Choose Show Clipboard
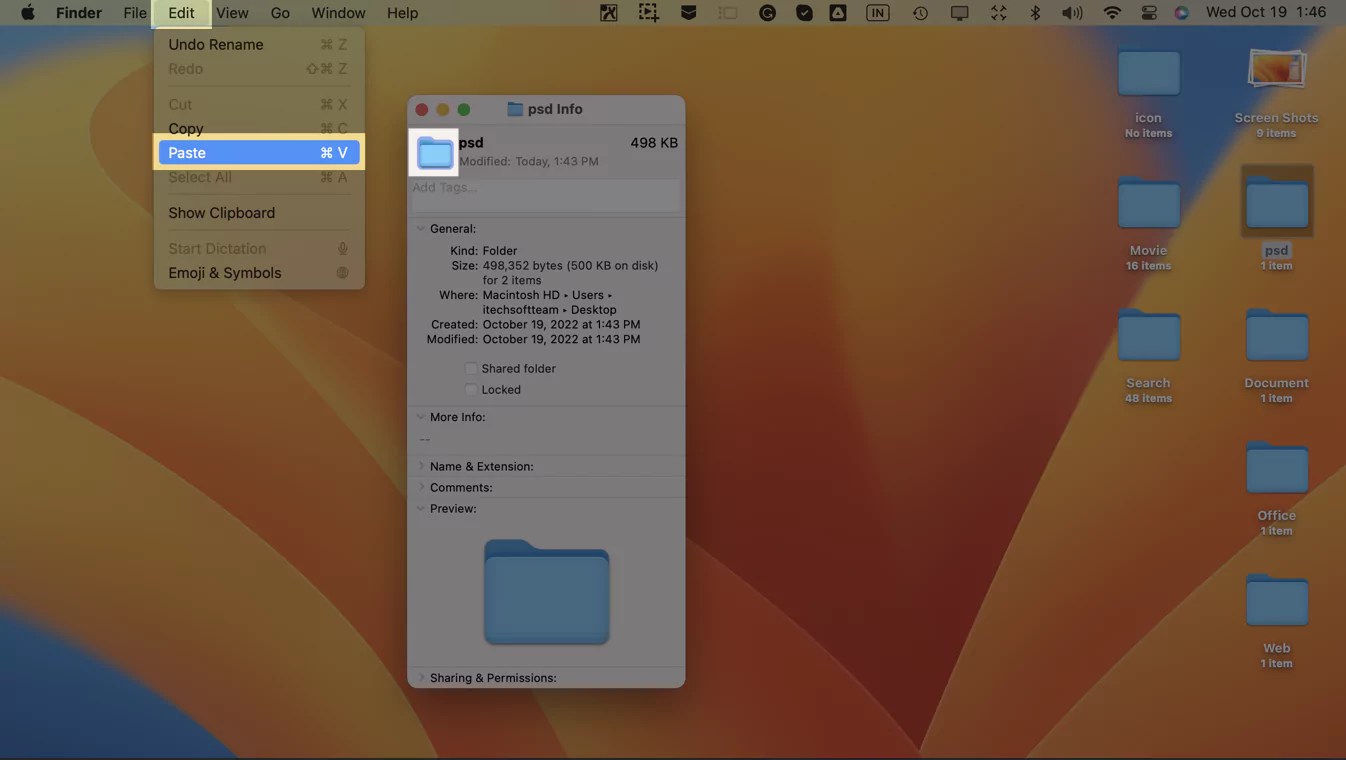Viewport: 1346px width, 760px height. click(x=221, y=212)
